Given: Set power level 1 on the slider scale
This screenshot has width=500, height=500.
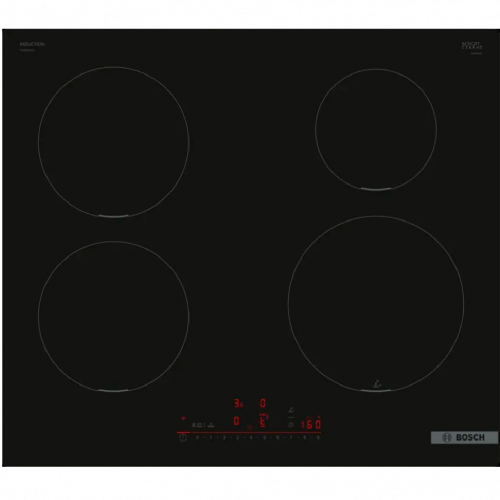Looking at the screenshot, I should [211, 437].
